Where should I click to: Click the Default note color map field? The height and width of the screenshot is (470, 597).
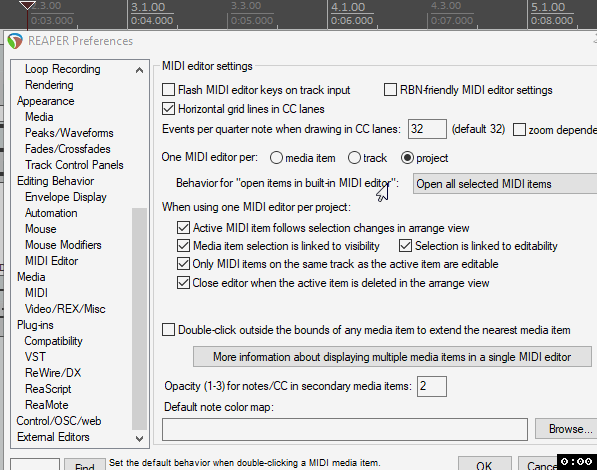345,429
